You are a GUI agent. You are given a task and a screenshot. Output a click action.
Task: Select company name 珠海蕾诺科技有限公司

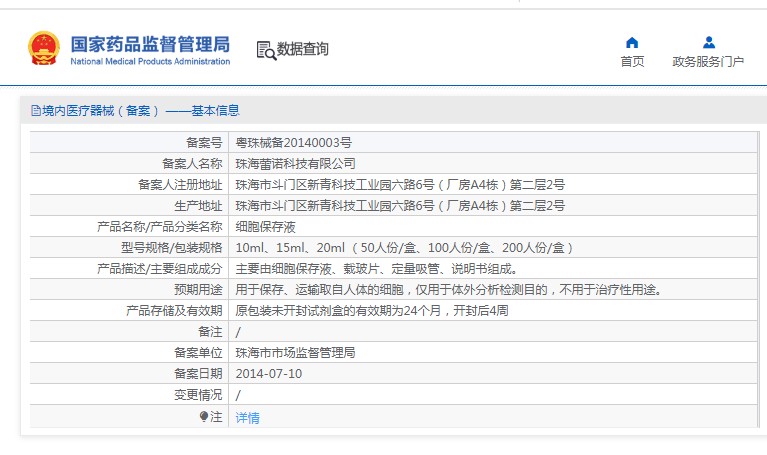pyautogui.click(x=295, y=164)
